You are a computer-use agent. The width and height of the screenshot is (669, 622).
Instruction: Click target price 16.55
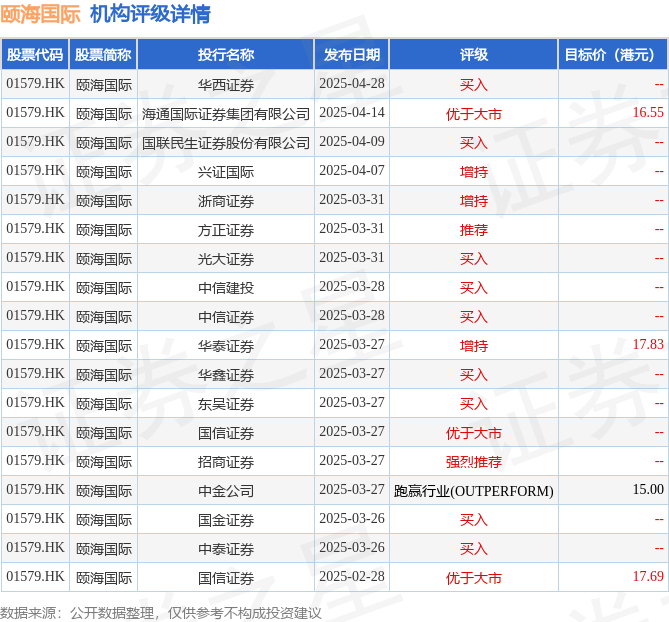coord(648,113)
